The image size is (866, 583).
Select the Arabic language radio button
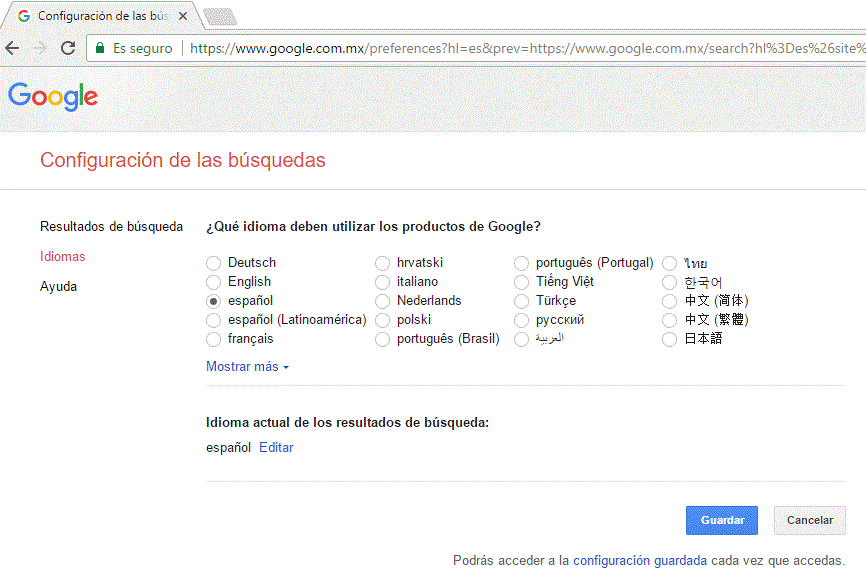(x=521, y=339)
